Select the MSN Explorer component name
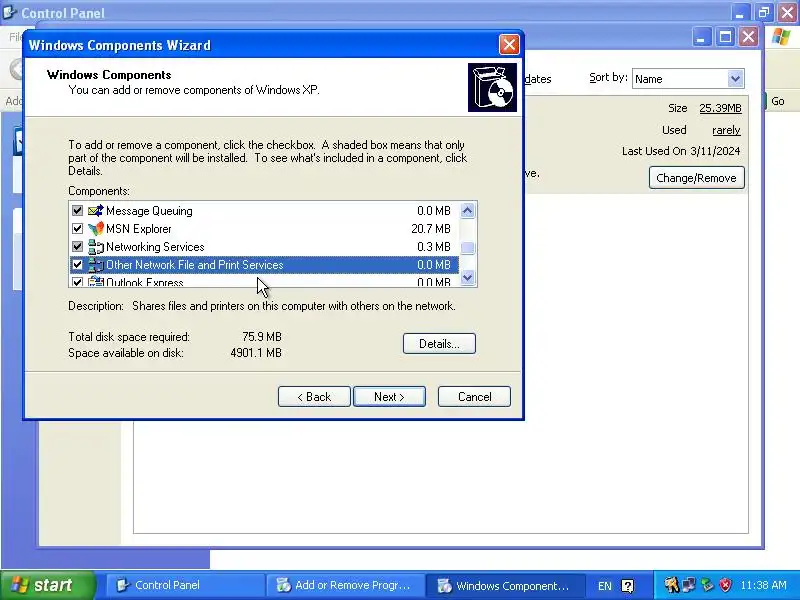Viewport: 800px width, 600px height. click(139, 229)
